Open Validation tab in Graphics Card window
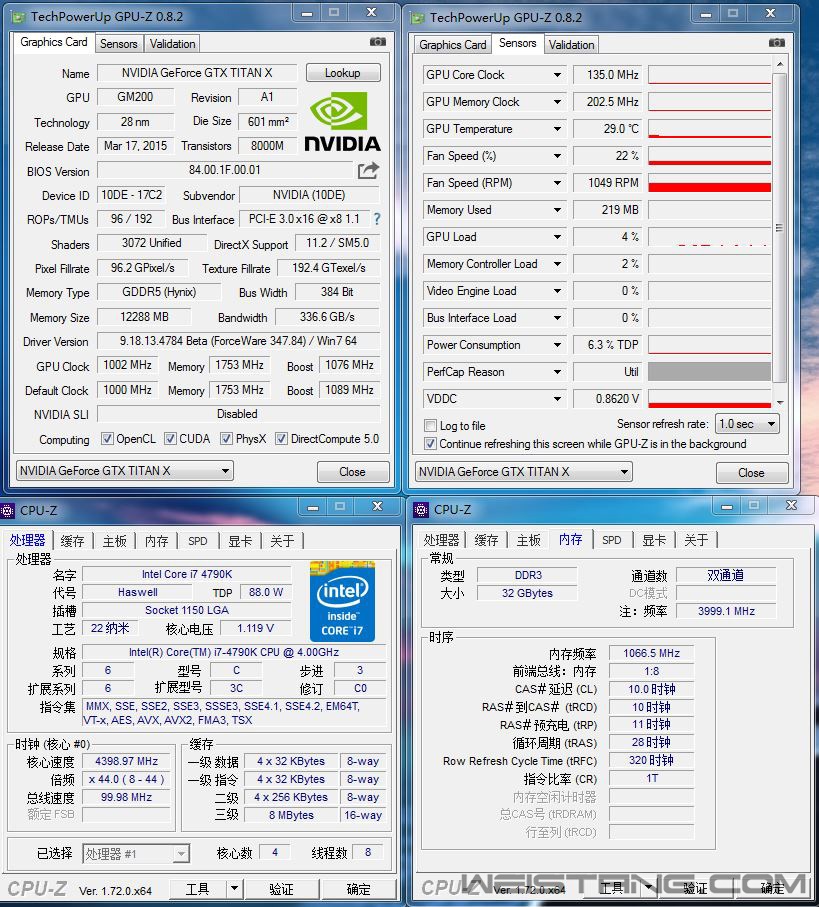The image size is (819, 907). click(x=172, y=44)
